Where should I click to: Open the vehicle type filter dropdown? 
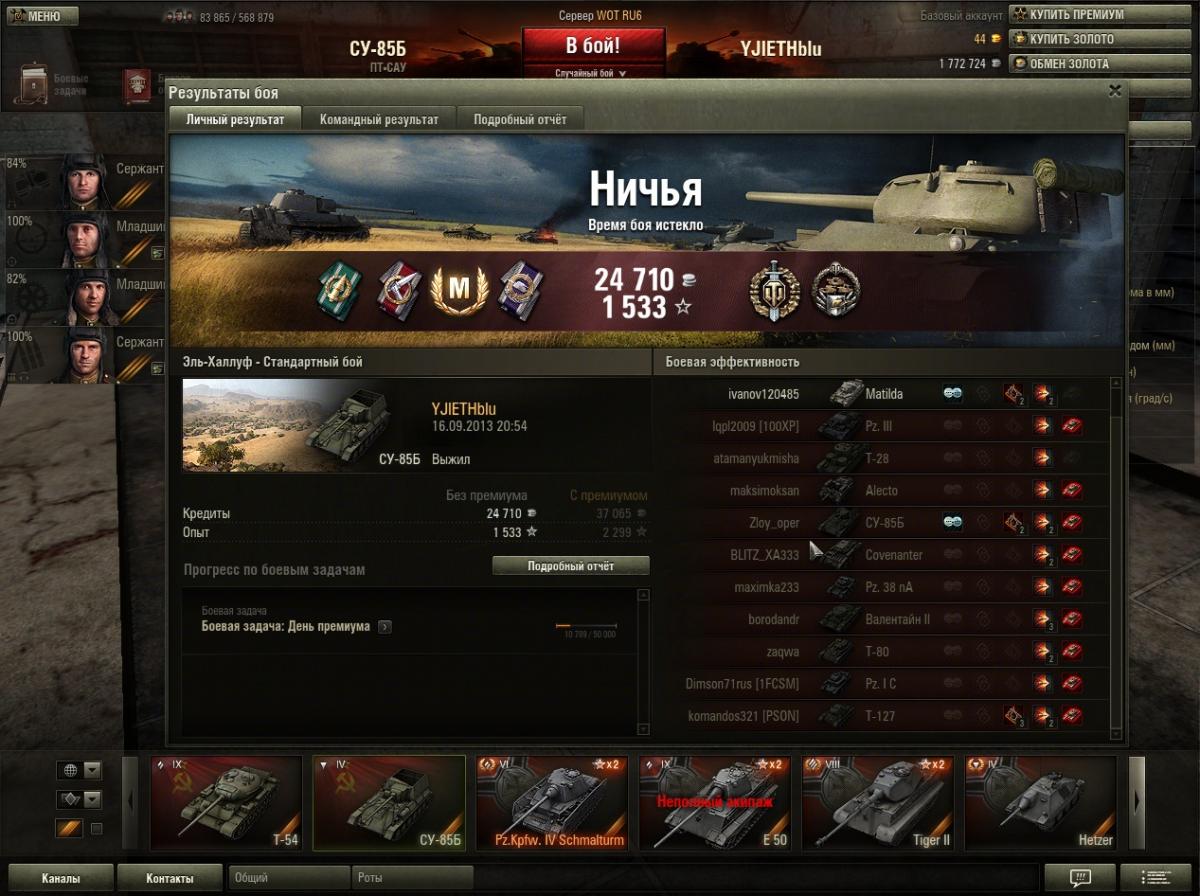(x=80, y=799)
